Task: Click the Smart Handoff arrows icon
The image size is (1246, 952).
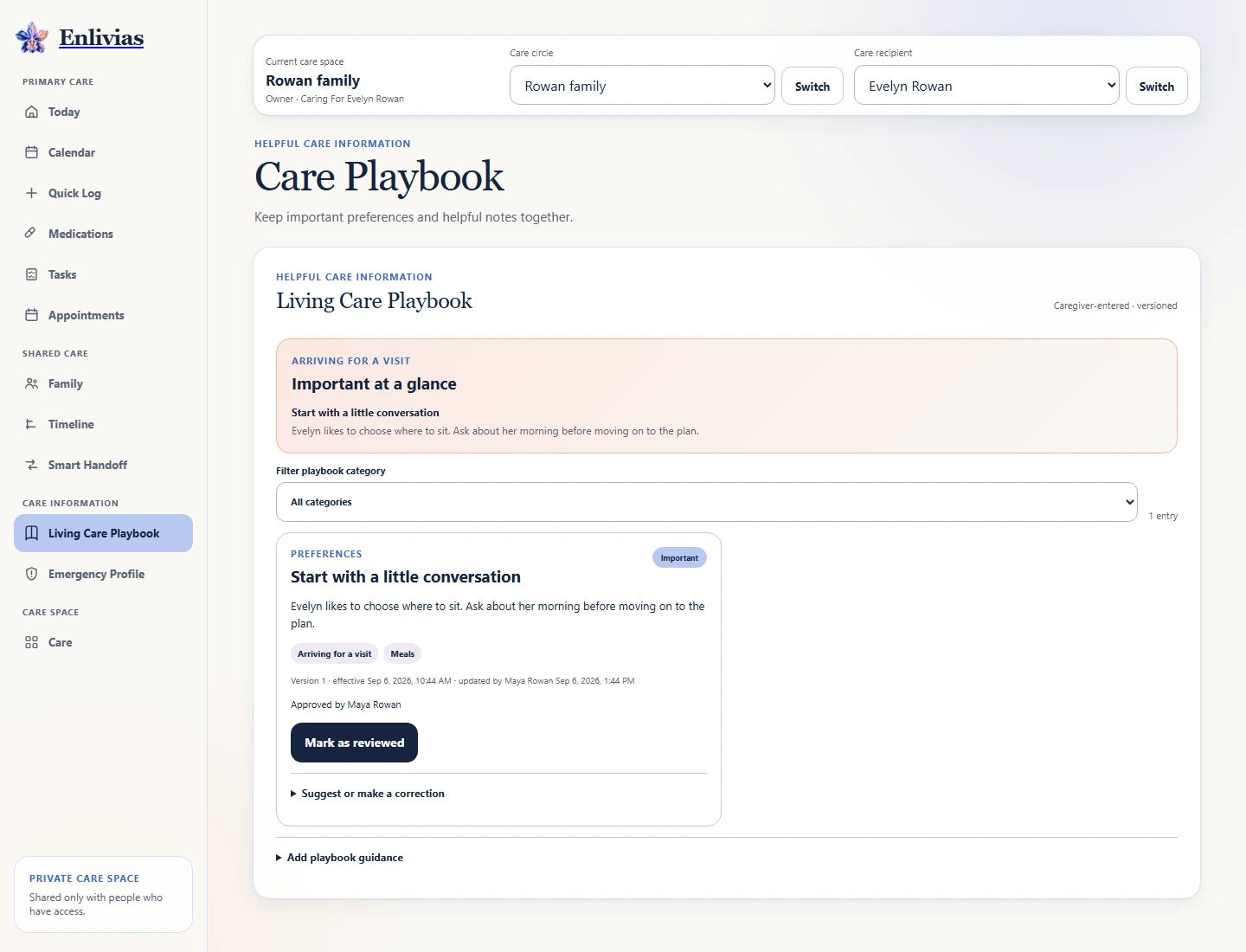Action: click(x=31, y=465)
